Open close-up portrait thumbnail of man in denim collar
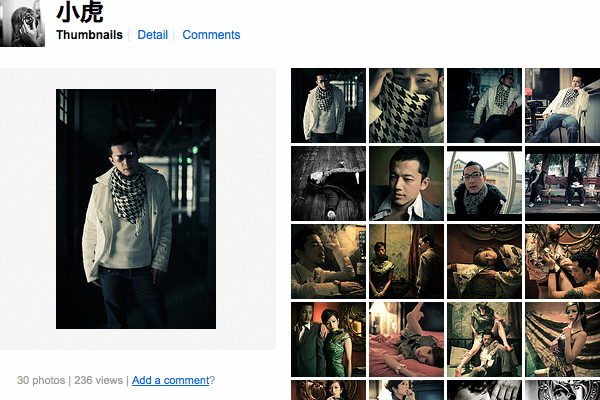 tap(406, 184)
